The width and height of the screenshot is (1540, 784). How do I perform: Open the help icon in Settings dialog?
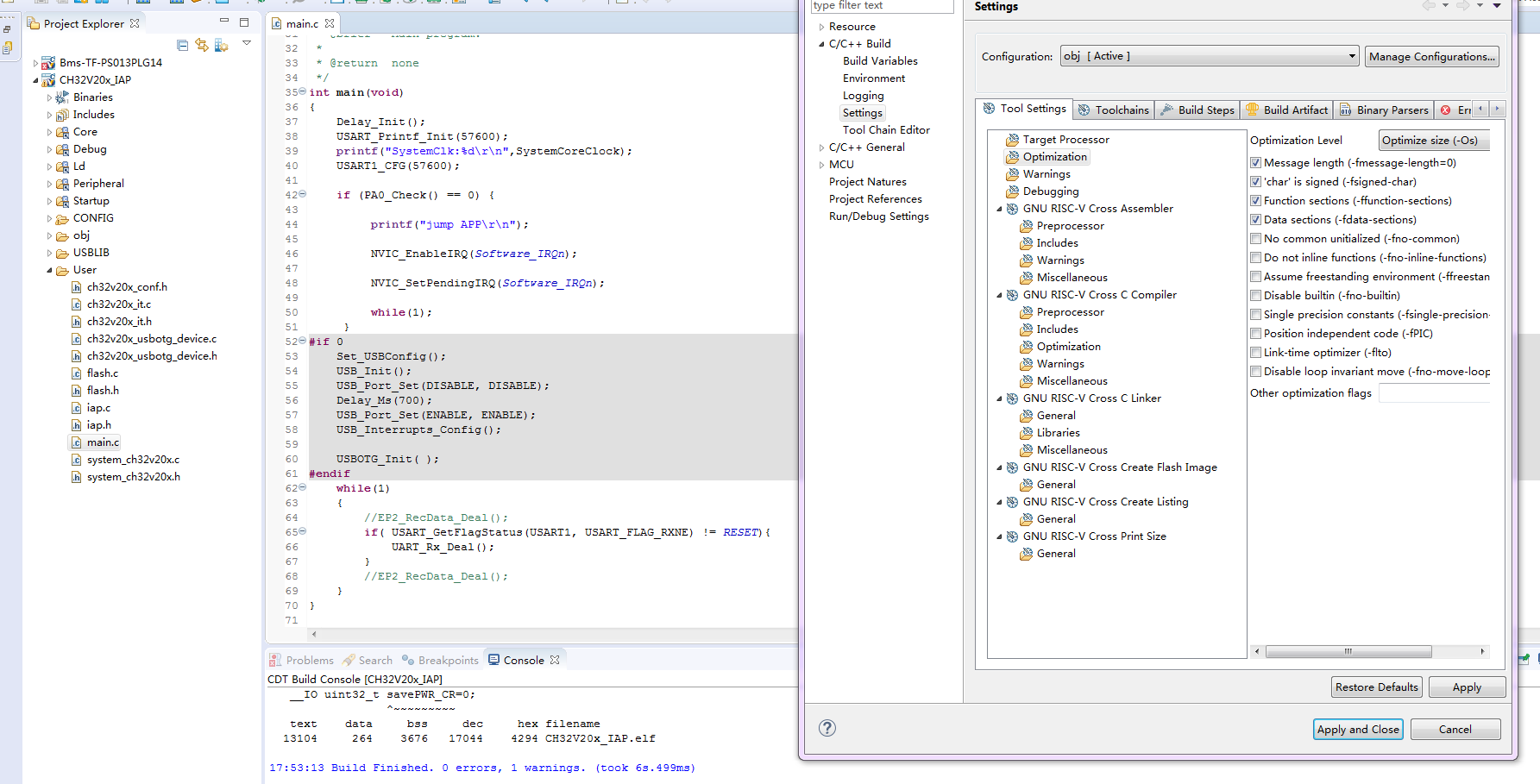(x=827, y=728)
